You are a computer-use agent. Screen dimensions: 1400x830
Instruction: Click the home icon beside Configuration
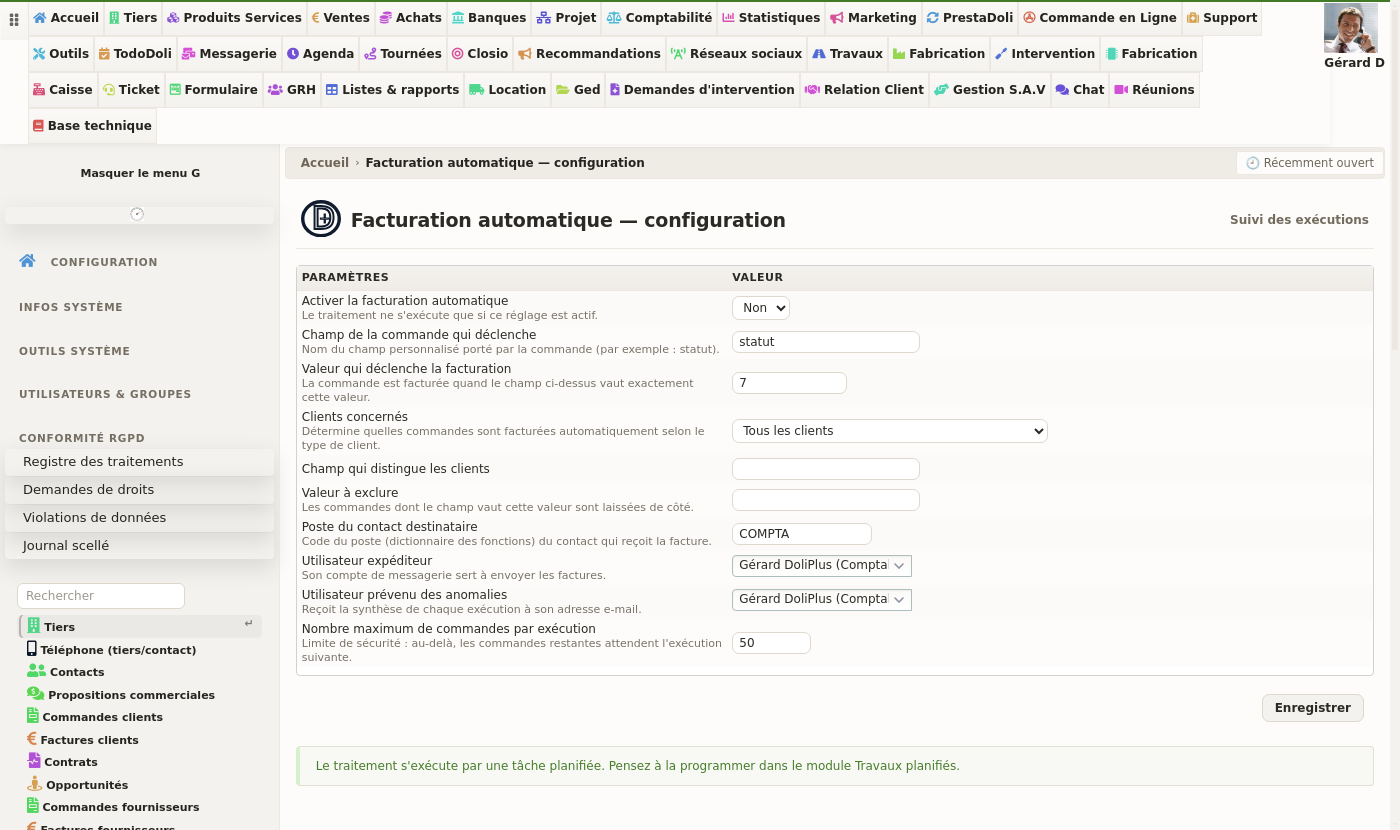(28, 261)
